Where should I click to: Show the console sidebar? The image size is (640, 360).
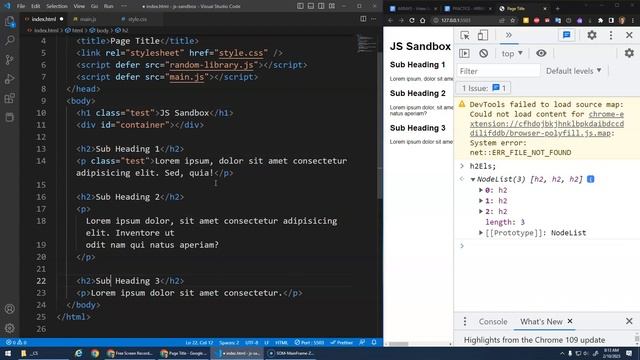point(464,53)
